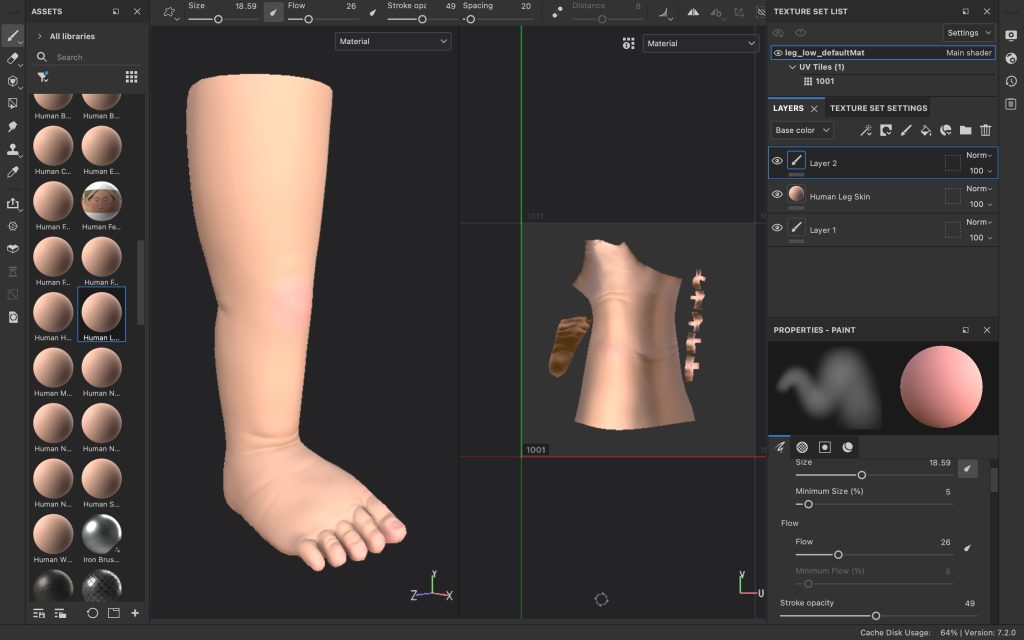Click the plus icon to import assets

click(x=135, y=613)
